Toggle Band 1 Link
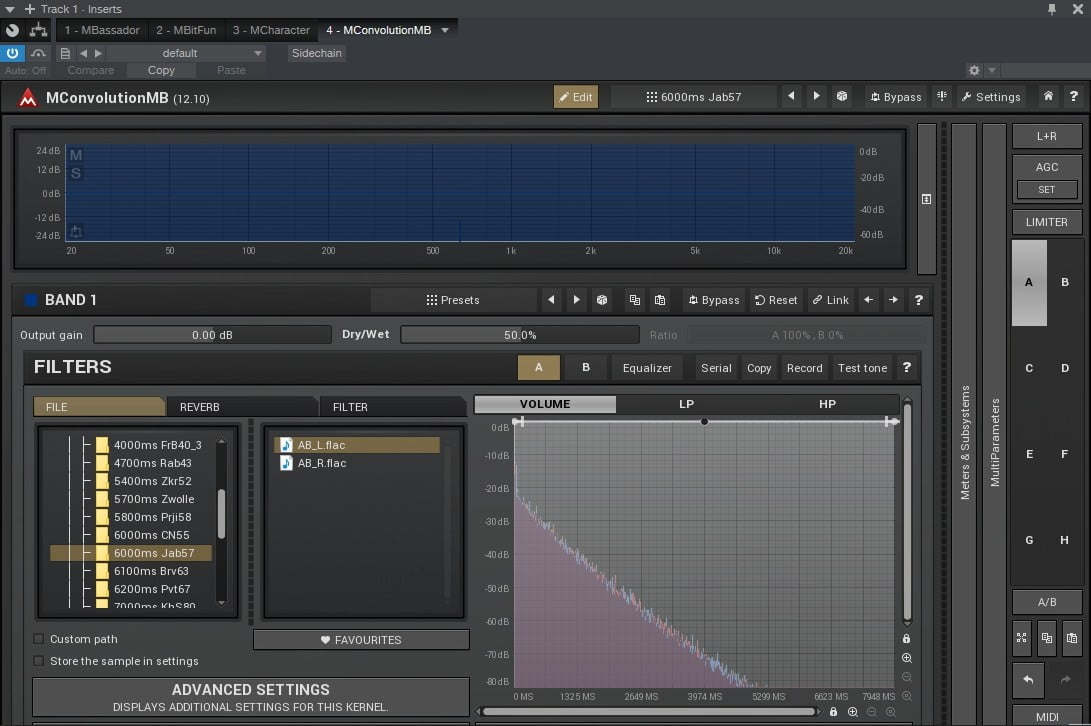Image resolution: width=1091 pixels, height=726 pixels. (831, 300)
